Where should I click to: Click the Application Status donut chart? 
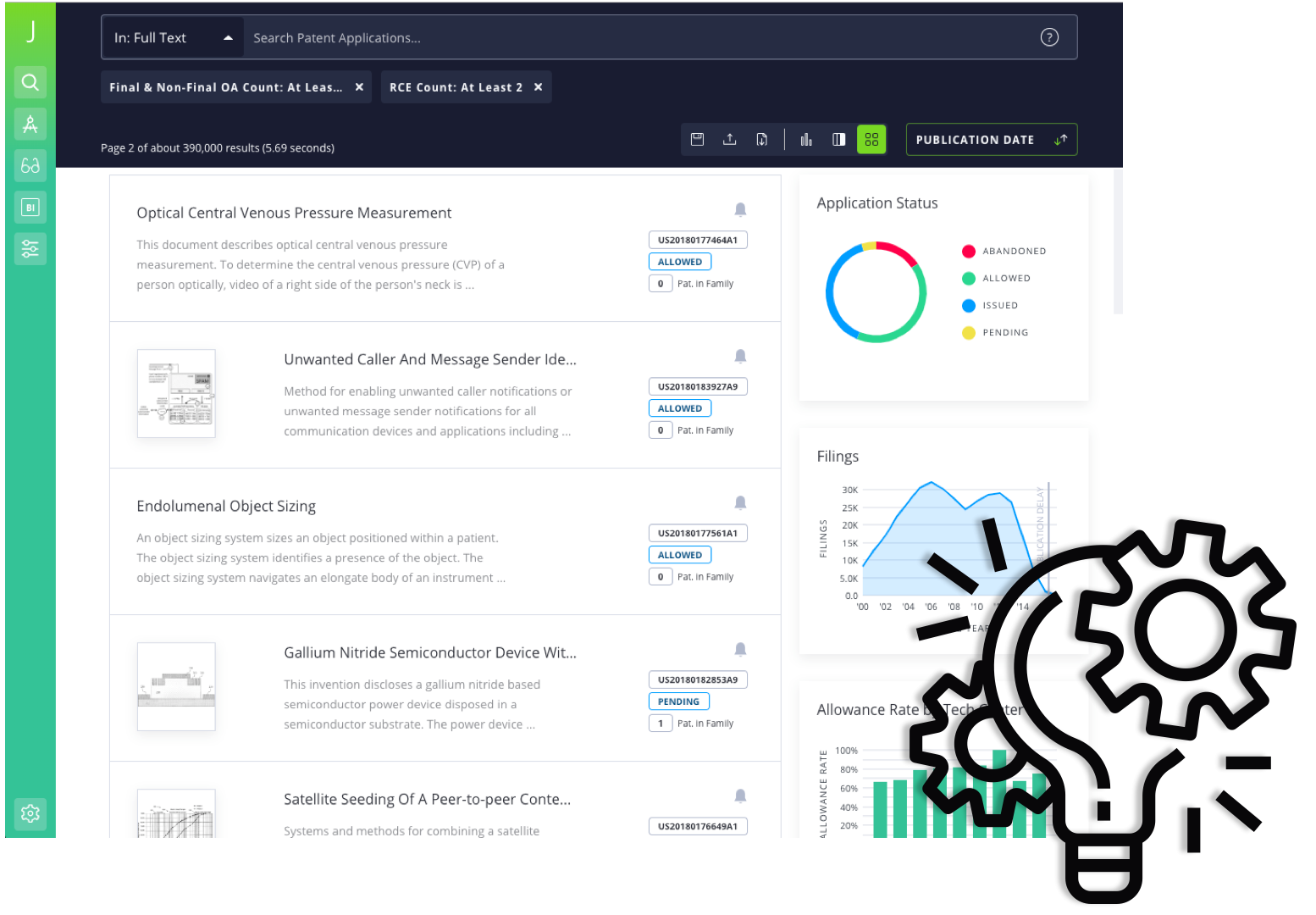(876, 292)
